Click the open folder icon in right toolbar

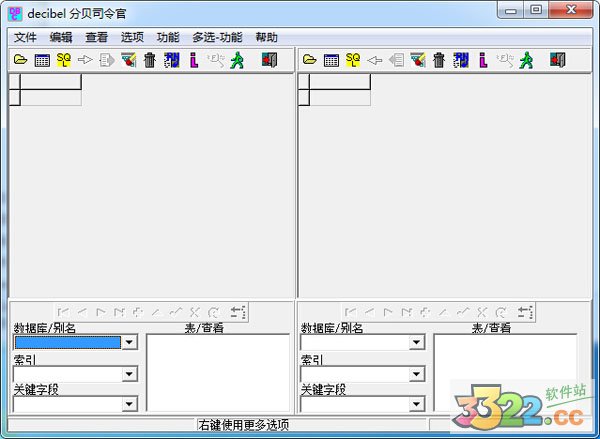pyautogui.click(x=310, y=60)
